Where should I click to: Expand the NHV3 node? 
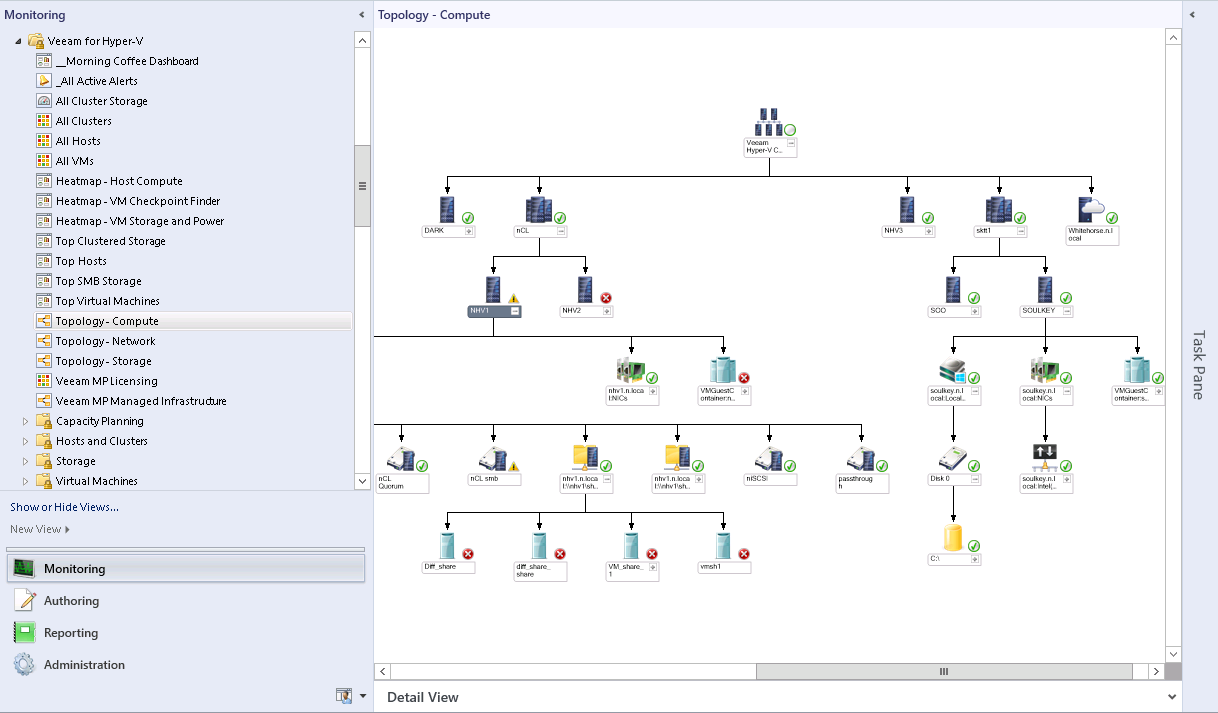(929, 231)
